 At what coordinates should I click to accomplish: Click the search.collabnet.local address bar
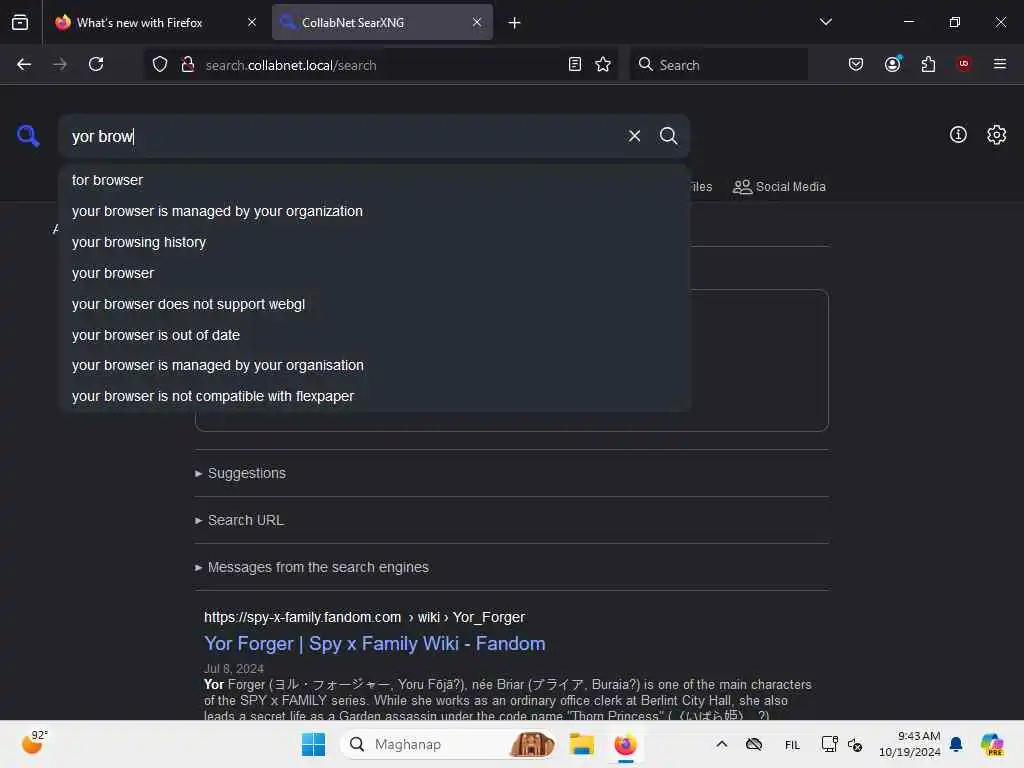pyautogui.click(x=382, y=65)
